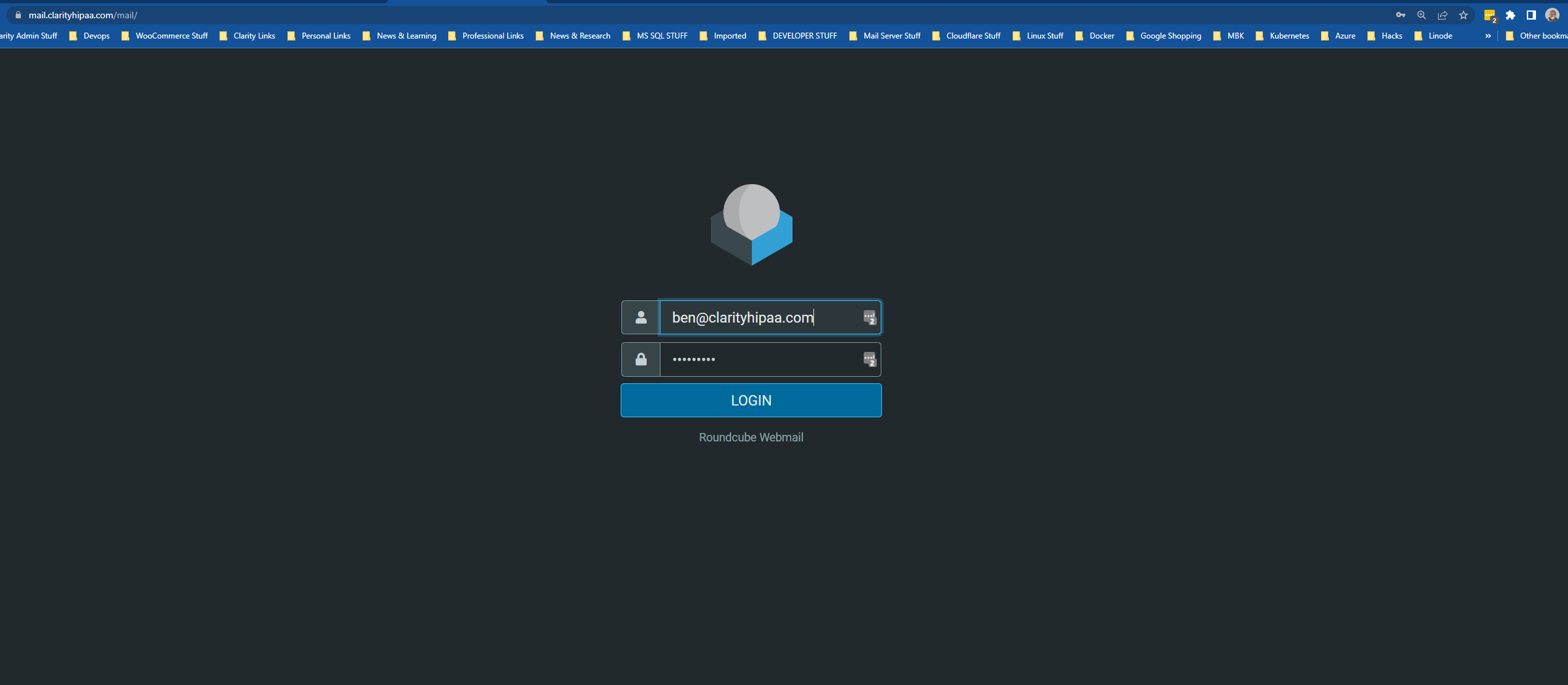This screenshot has width=1568, height=685.
Task: Open the Kubernetes bookmark folder
Action: [x=1282, y=36]
